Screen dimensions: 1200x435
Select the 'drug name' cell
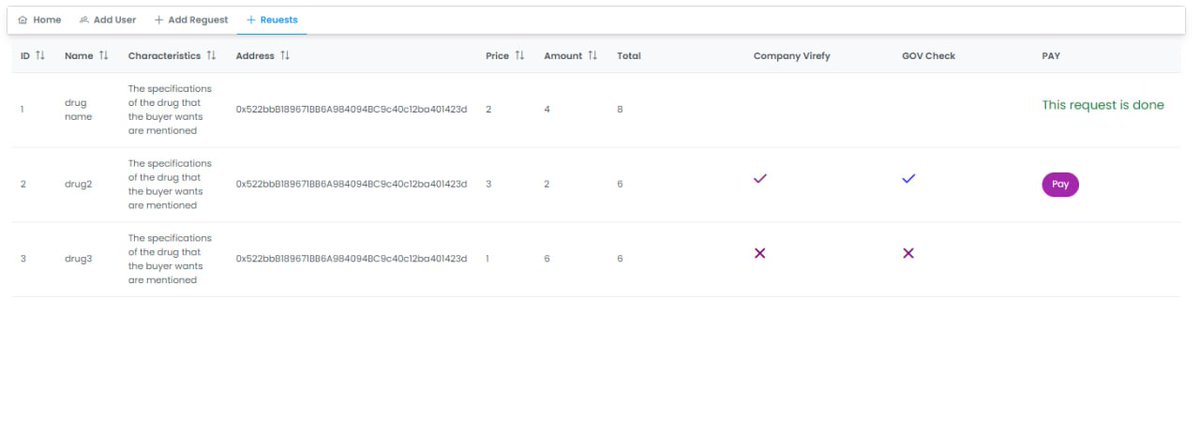[78, 110]
